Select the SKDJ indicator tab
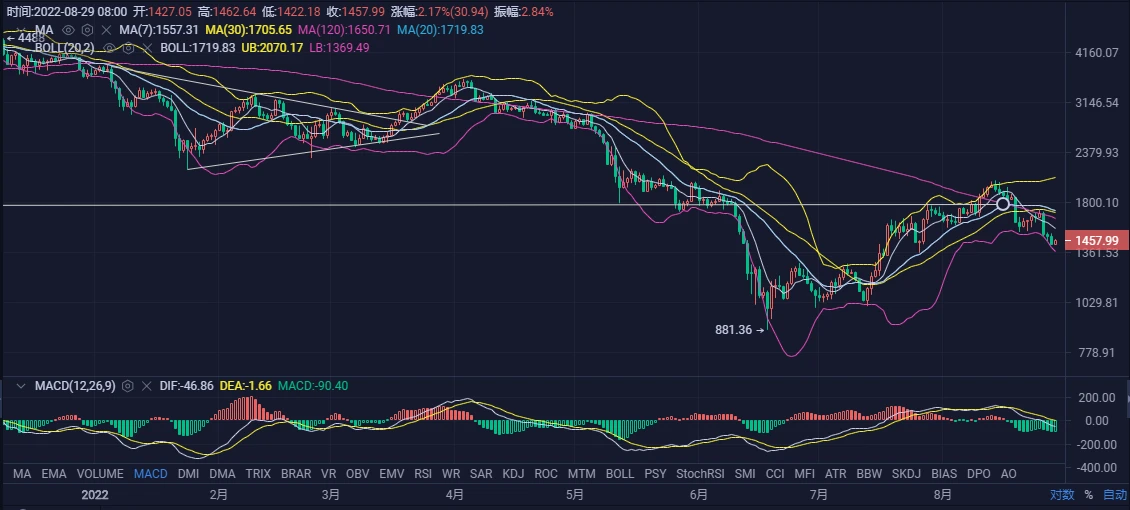Screen dimensions: 1130x510 907,474
